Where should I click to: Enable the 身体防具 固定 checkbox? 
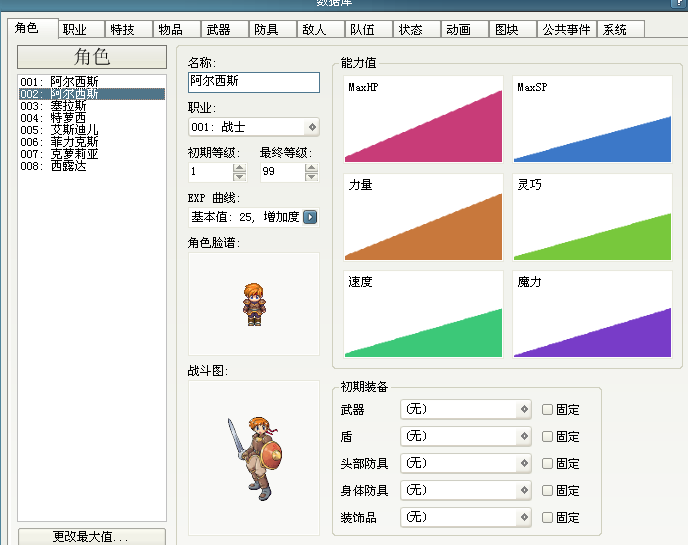point(547,490)
